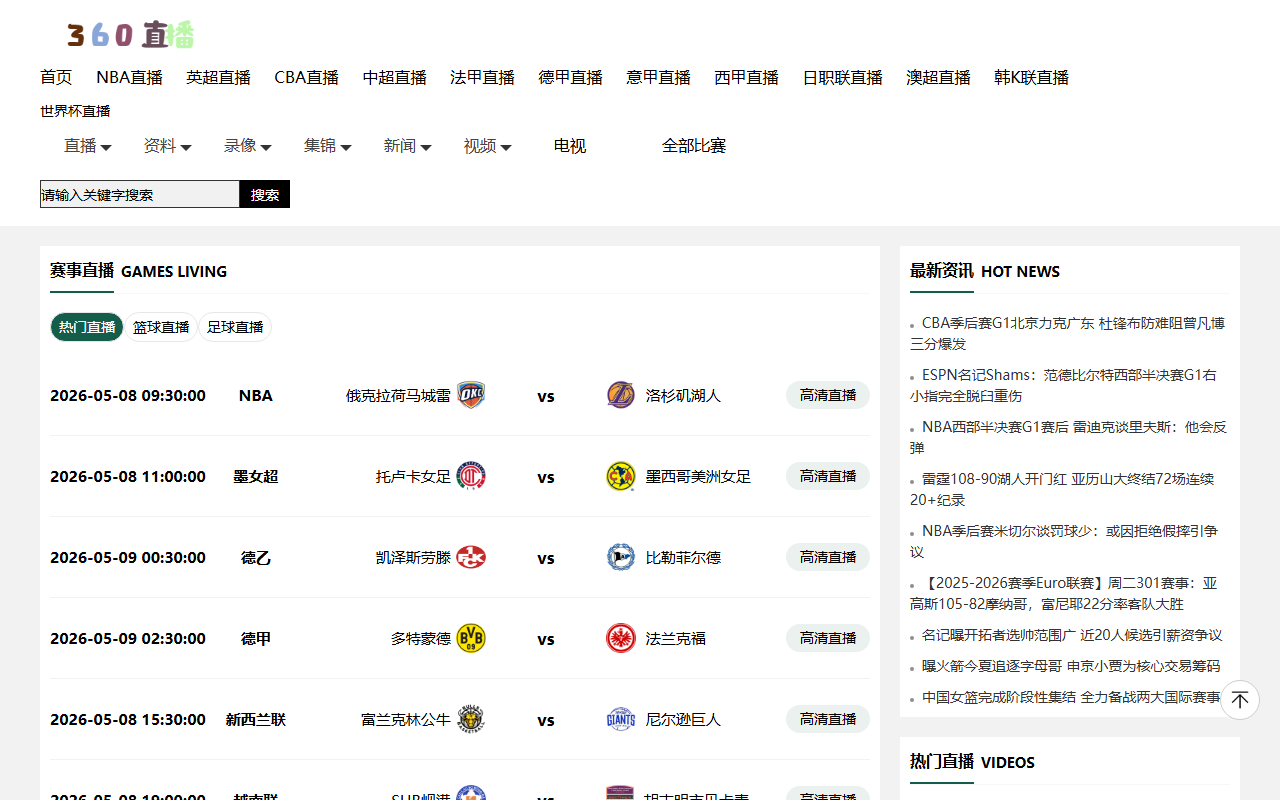Open 澳超直播 in top navigation

click(938, 77)
